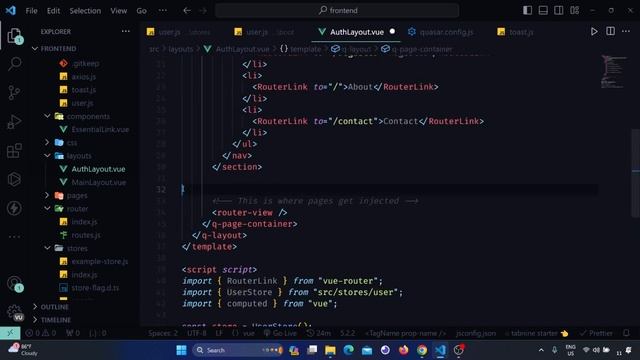Open the Search view in activity bar
640x360 pixels.
[x=15, y=64]
